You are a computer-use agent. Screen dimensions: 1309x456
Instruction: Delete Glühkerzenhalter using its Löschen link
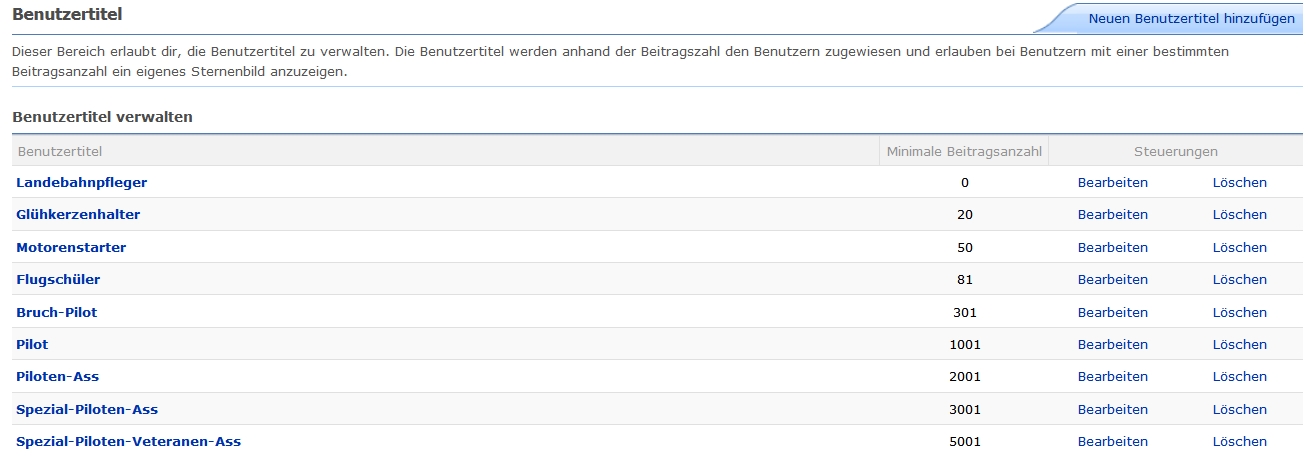point(1239,214)
